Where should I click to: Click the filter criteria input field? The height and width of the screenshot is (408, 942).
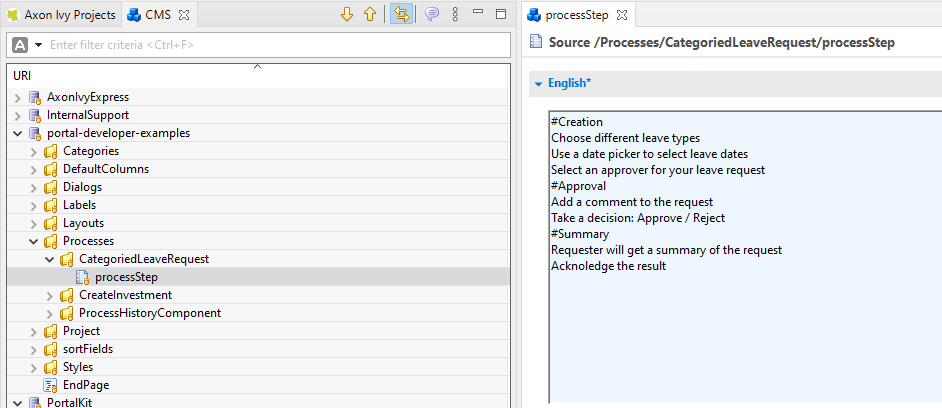[270, 46]
